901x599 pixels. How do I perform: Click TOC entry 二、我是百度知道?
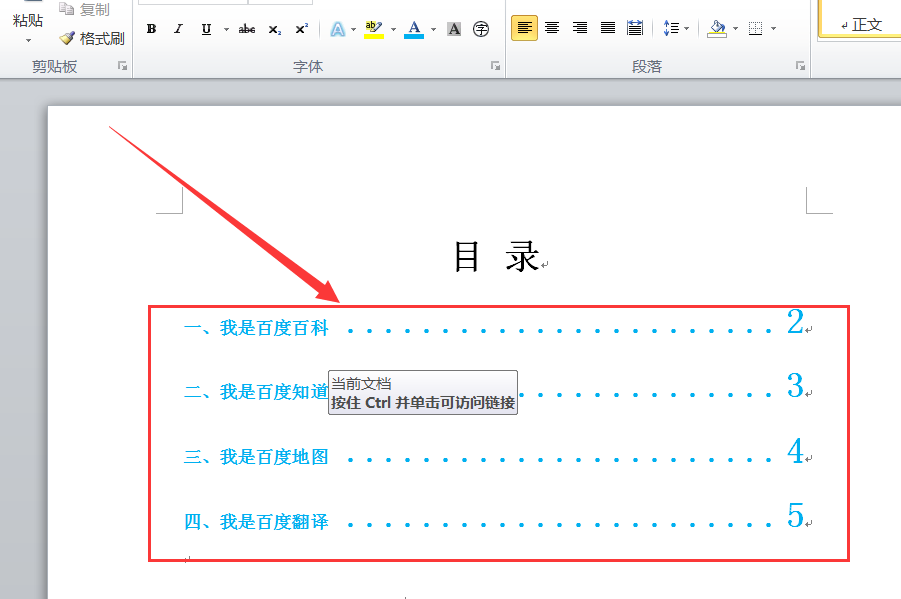(x=256, y=392)
